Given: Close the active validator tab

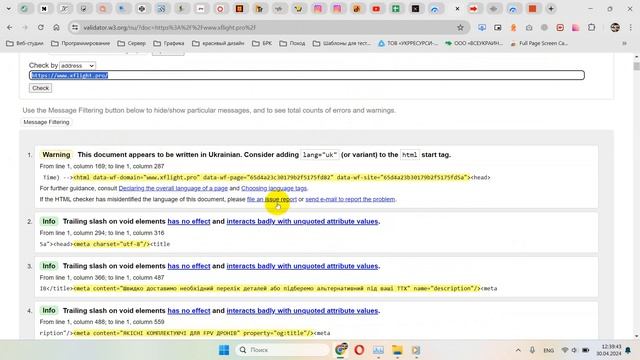Looking at the screenshot, I should coord(457,9).
